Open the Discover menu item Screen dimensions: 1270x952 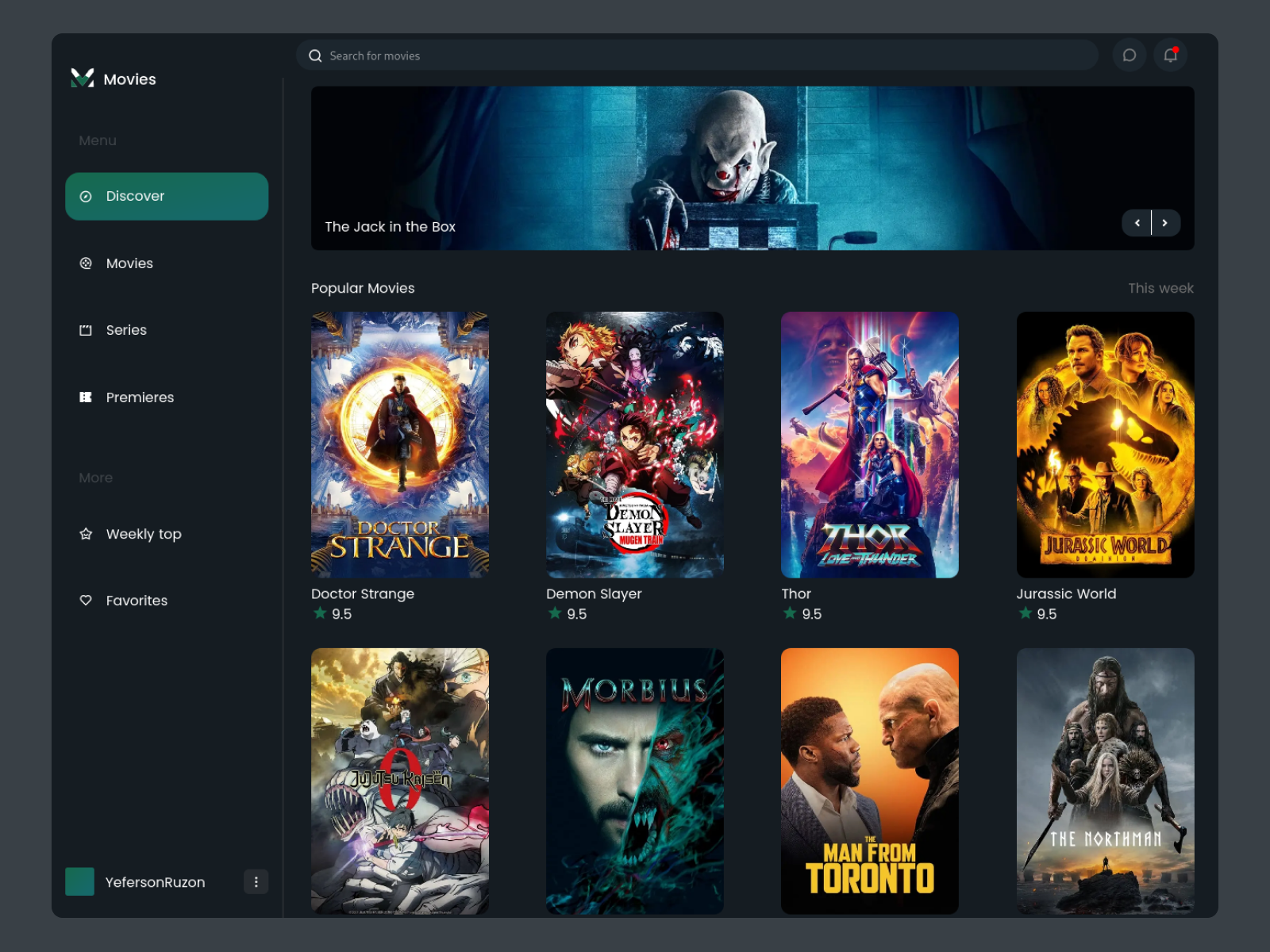pyautogui.click(x=167, y=196)
